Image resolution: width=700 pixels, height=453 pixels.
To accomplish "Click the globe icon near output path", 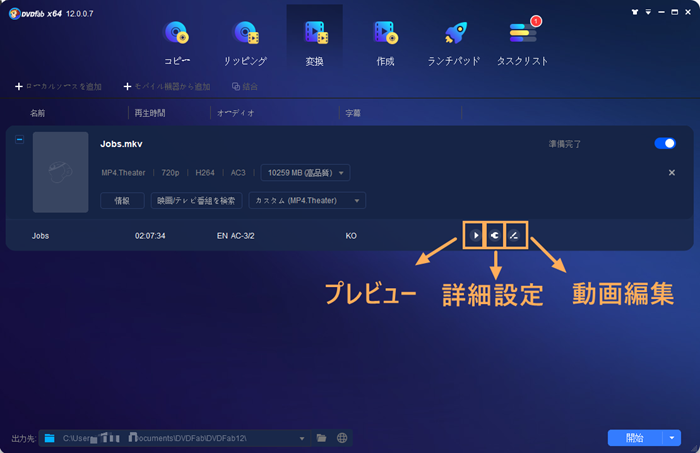I will pyautogui.click(x=343, y=438).
